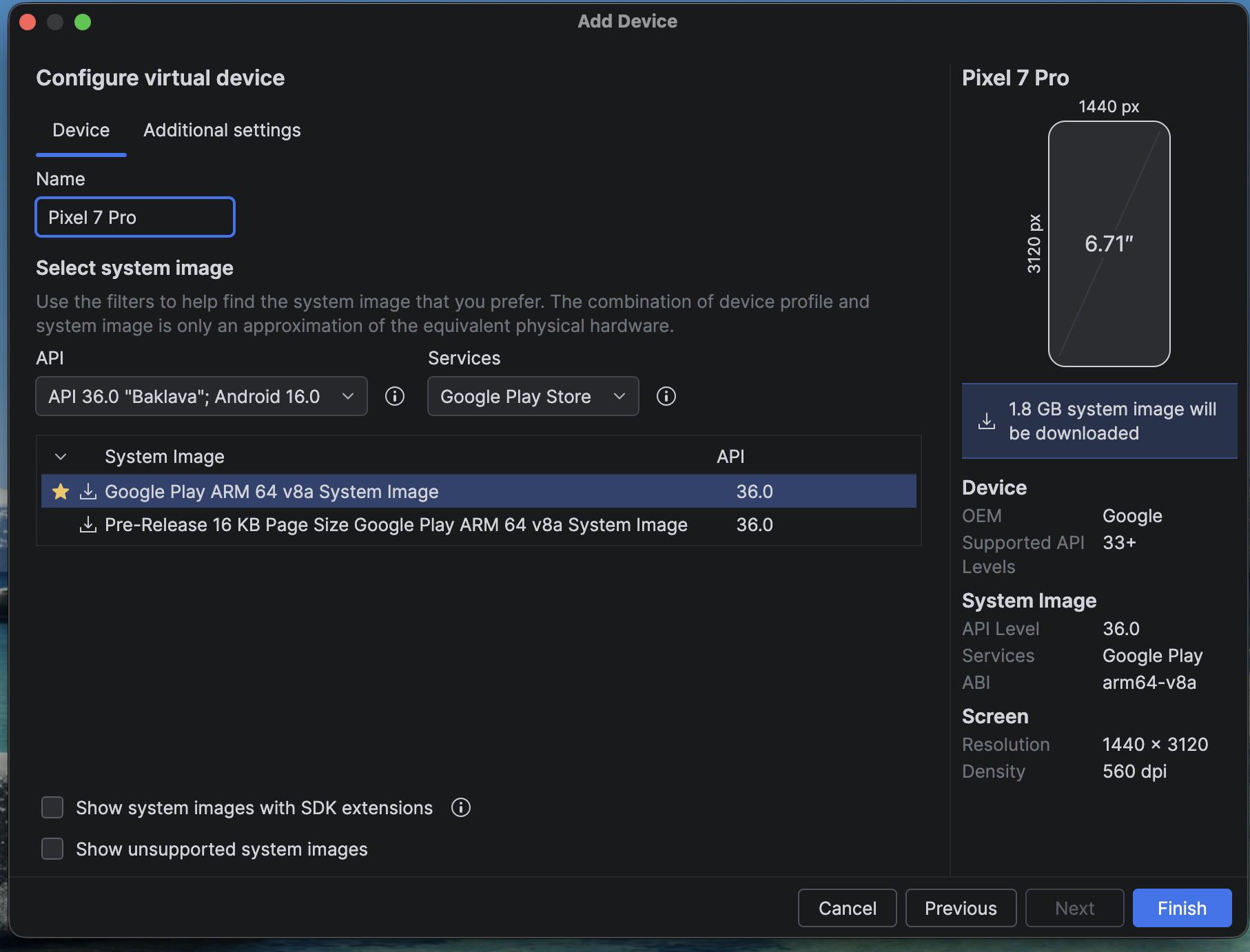Screen dimensions: 1250x952
Task: Click the download icon in the 1.8 GB notice
Action: click(987, 421)
